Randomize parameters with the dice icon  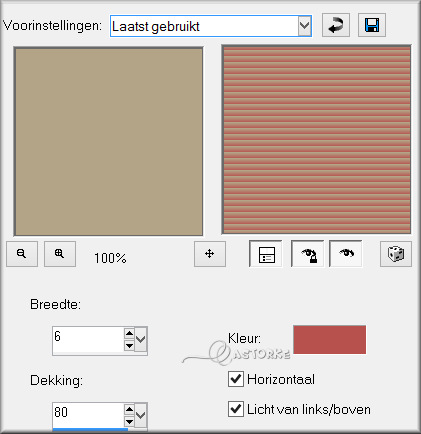pyautogui.click(x=396, y=254)
